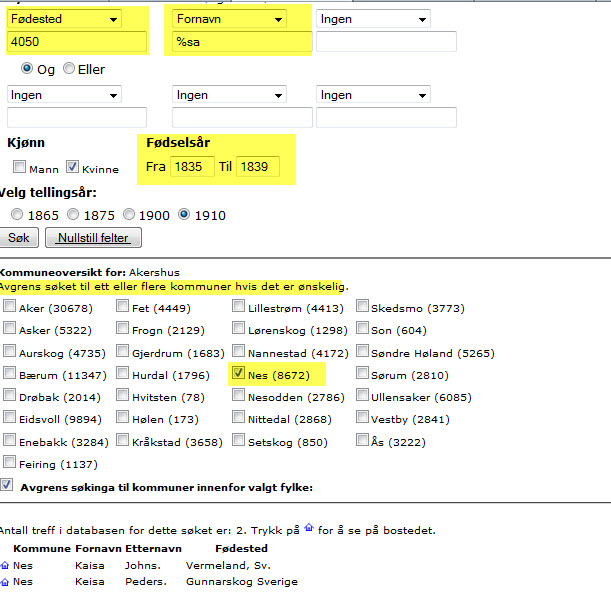This screenshot has height=596, width=611.
Task: Click empty field under second-row right Ingen
Action: coord(386,117)
